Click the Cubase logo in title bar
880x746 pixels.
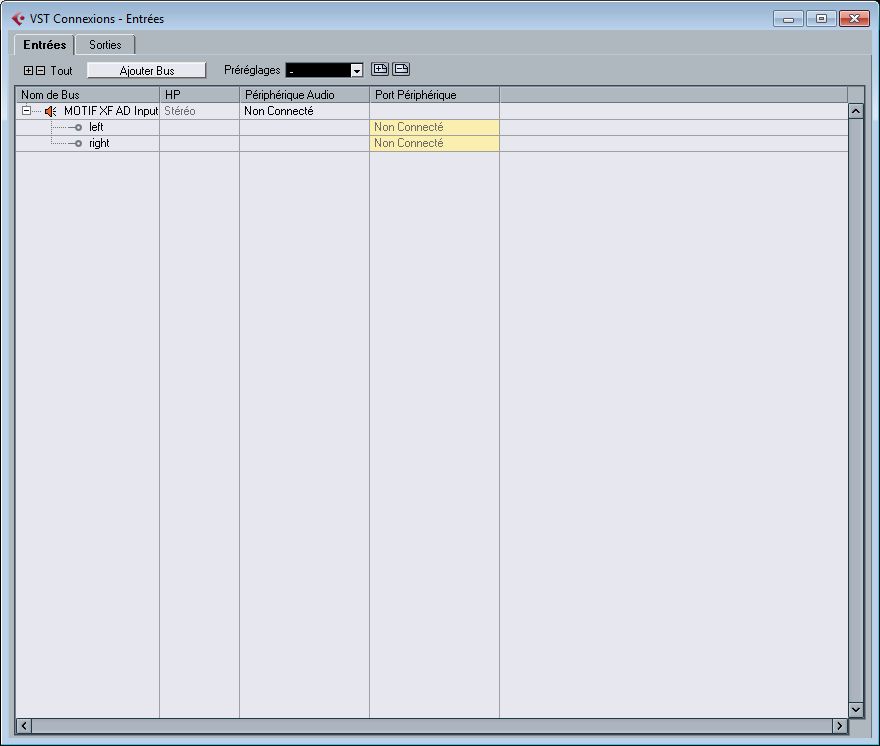coord(18,18)
